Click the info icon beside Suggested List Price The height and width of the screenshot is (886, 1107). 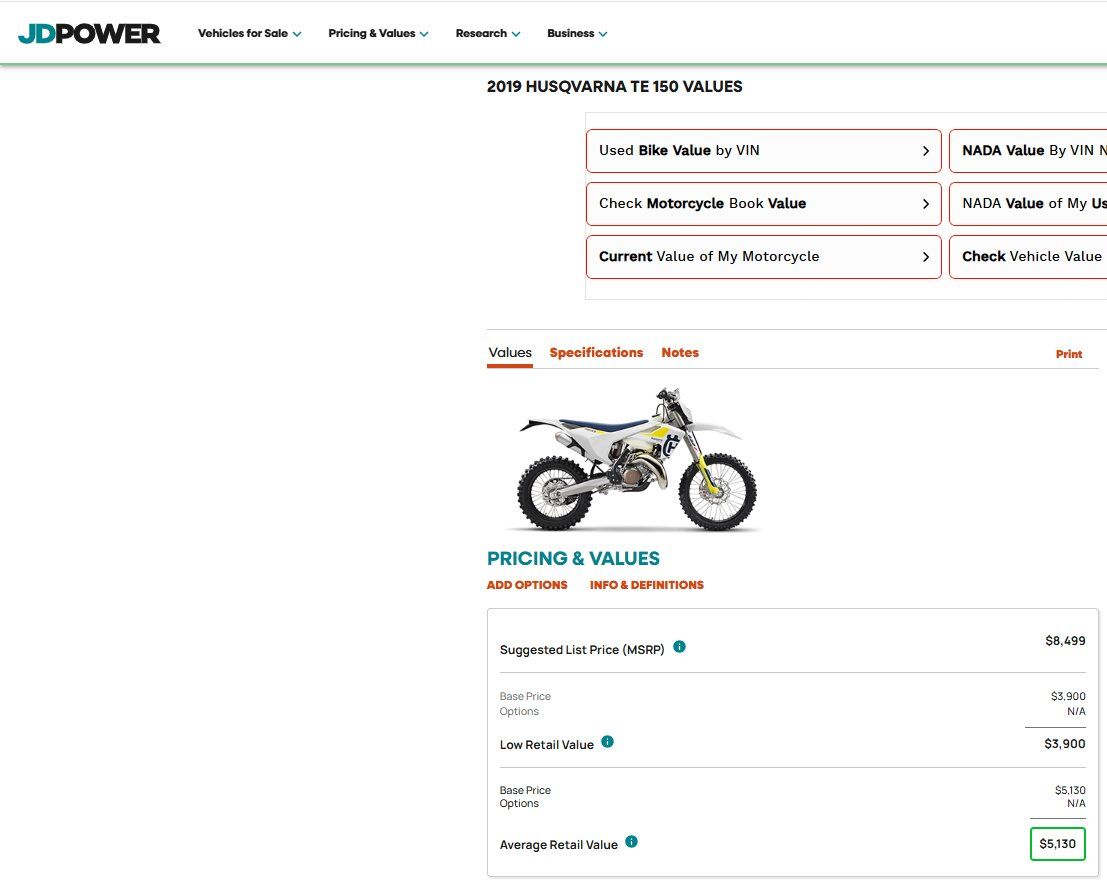click(x=679, y=647)
